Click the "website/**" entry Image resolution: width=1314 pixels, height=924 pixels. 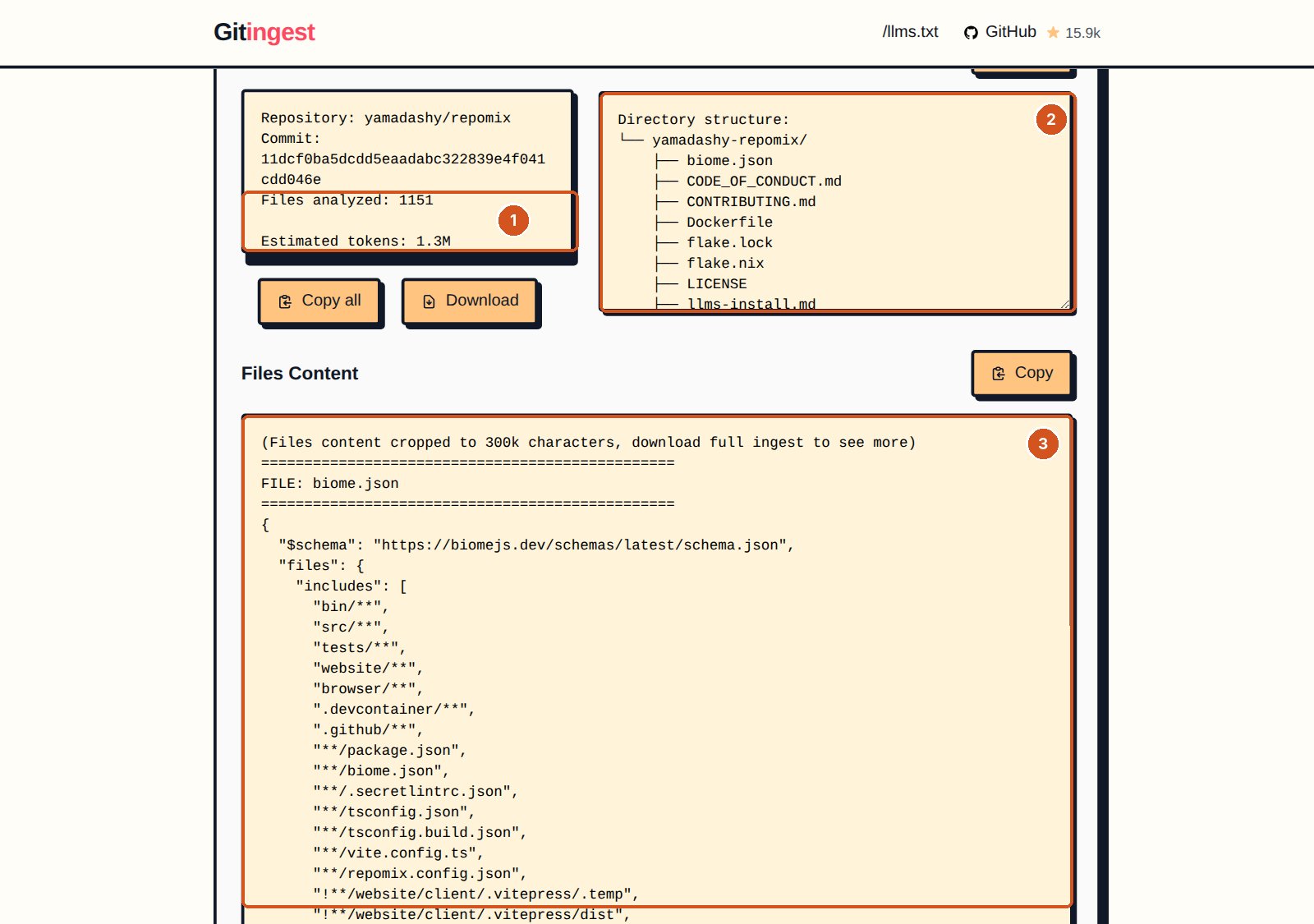point(368,669)
